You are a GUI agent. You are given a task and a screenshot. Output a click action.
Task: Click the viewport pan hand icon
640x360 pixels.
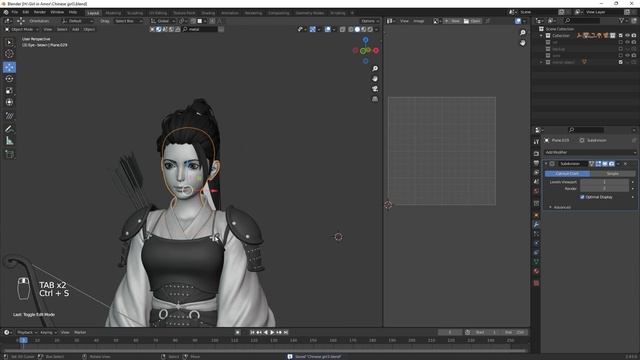click(375, 79)
